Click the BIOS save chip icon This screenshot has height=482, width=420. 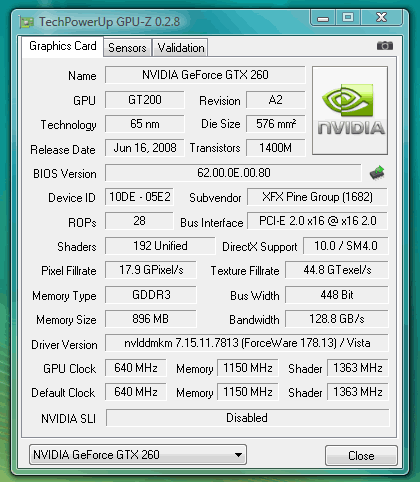(x=377, y=173)
